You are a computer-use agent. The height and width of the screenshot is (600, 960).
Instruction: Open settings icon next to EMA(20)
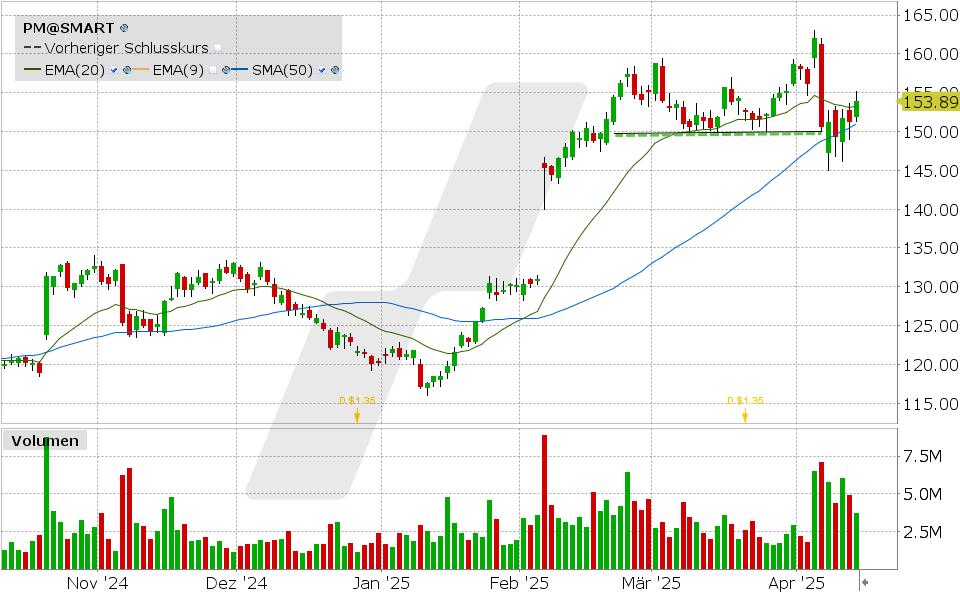coord(127,70)
